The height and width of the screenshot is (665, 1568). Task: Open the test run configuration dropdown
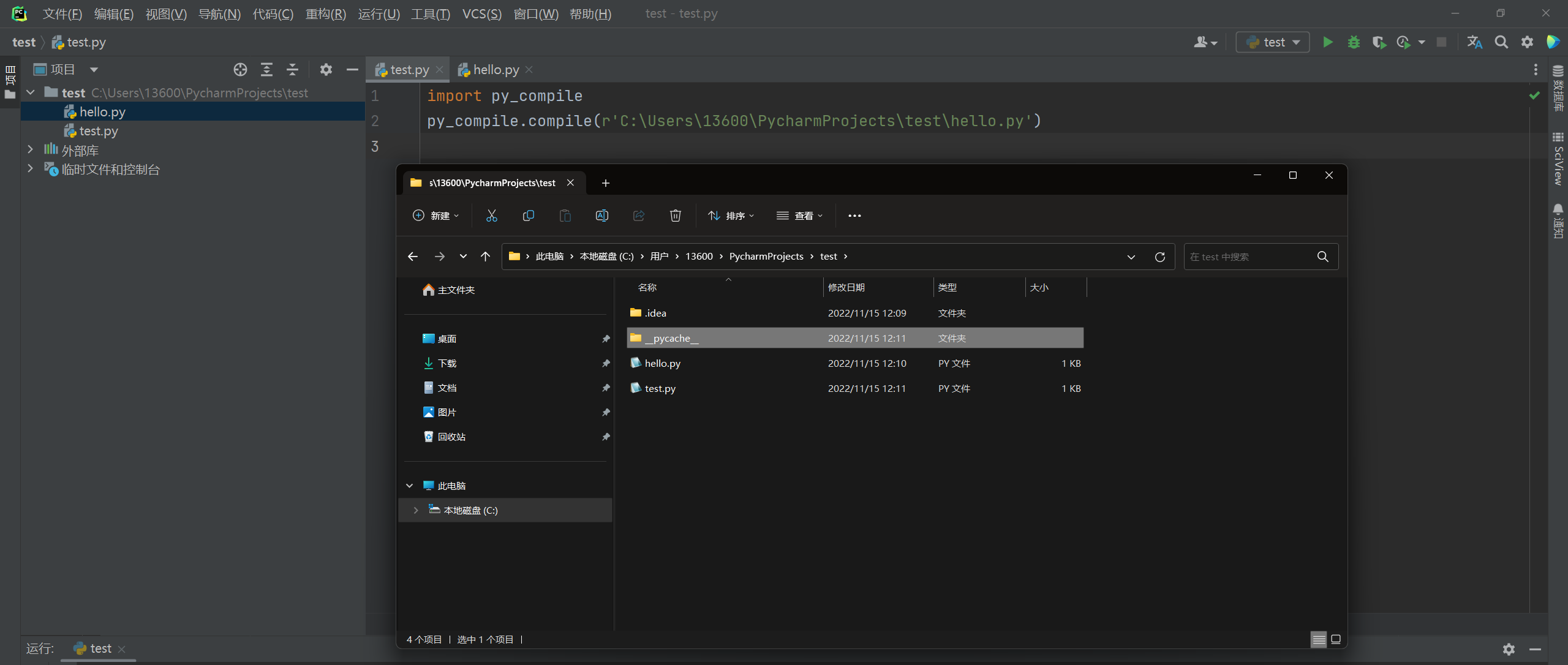(1273, 42)
